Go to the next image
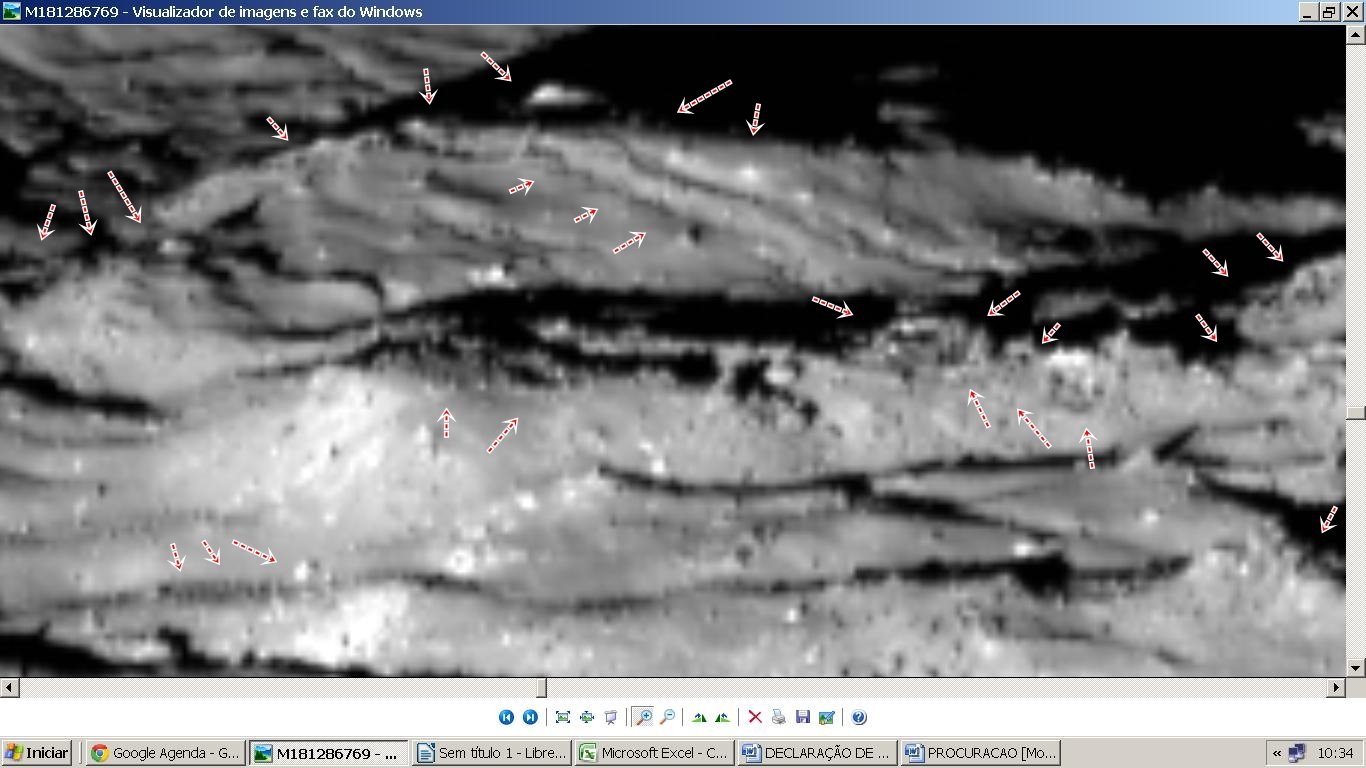Image resolution: width=1366 pixels, height=768 pixels. pos(530,717)
